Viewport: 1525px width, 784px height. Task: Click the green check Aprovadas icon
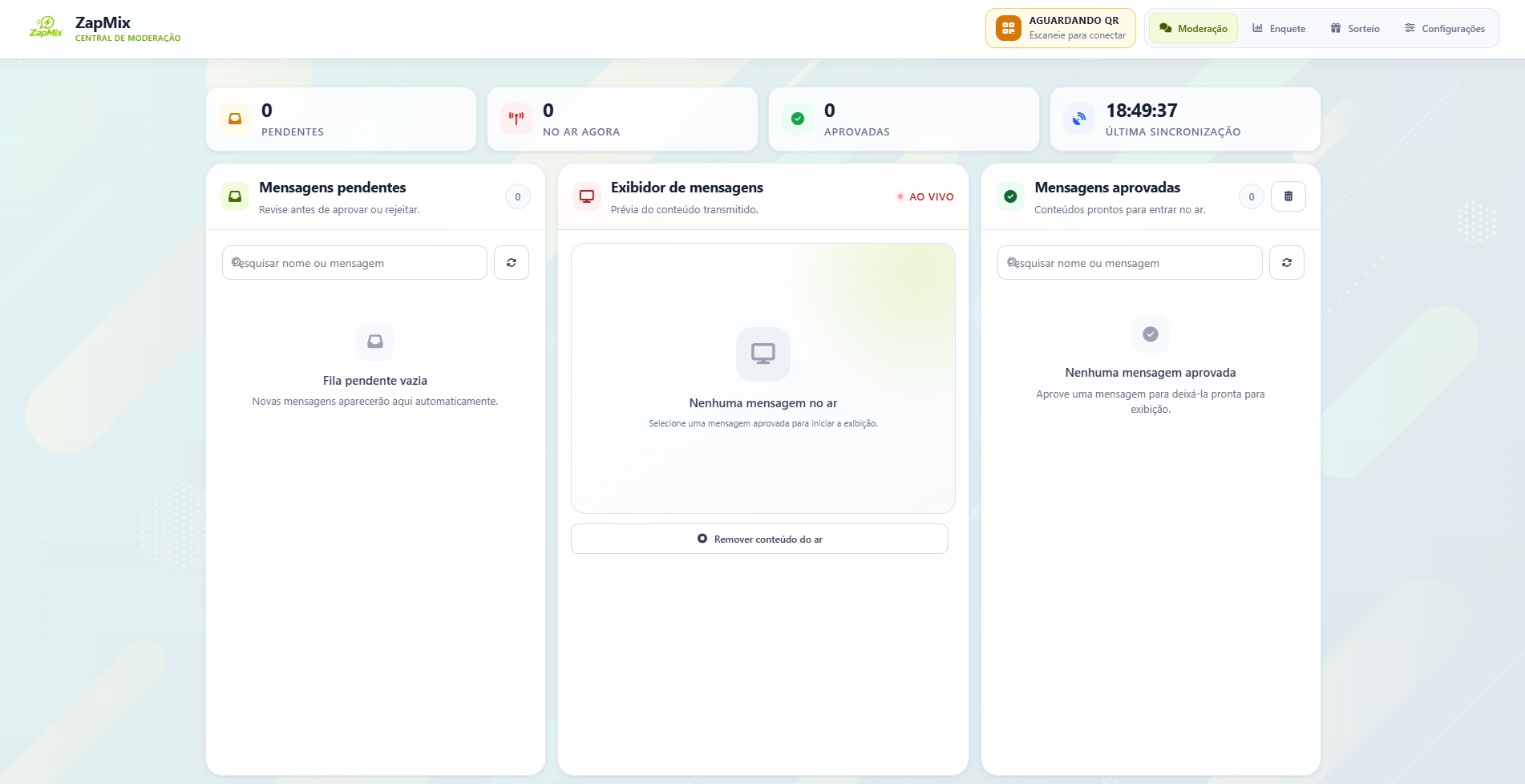point(798,119)
